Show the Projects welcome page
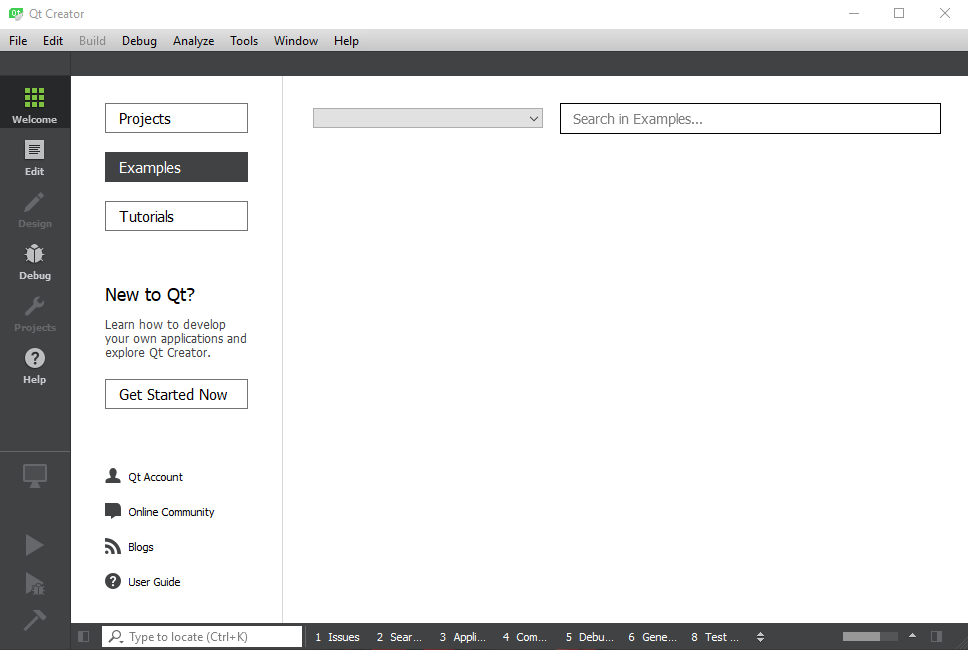 coord(177,118)
